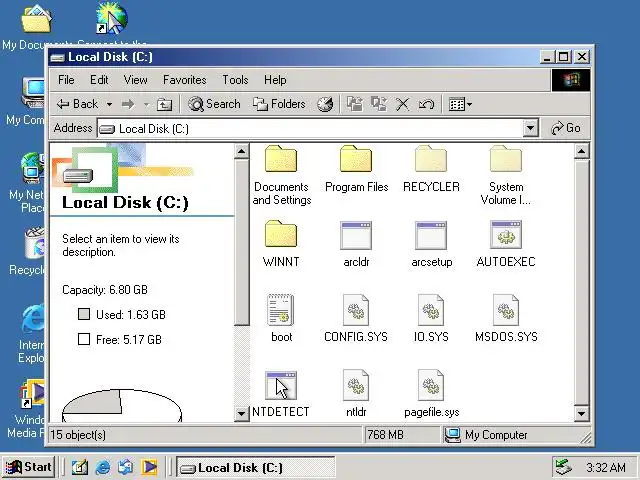The width and height of the screenshot is (640, 480).
Task: Click the Move To toolbar icon
Action: point(355,104)
